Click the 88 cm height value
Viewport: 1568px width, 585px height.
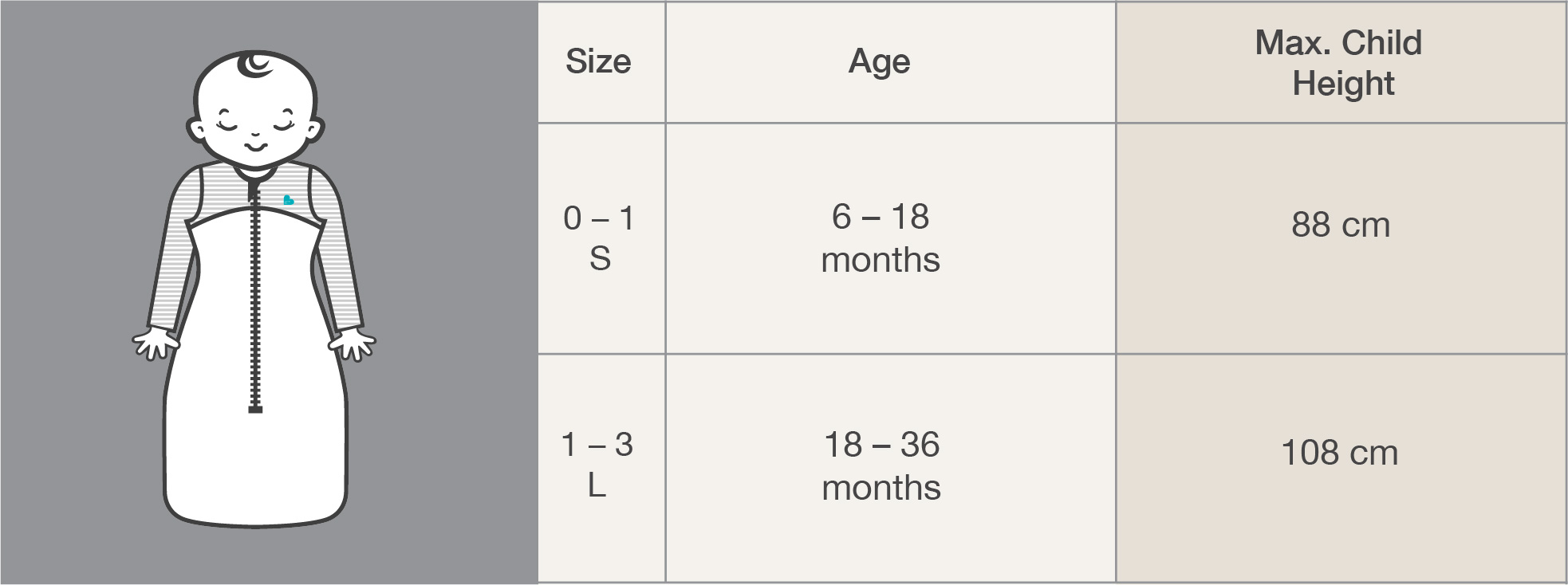click(x=1341, y=226)
